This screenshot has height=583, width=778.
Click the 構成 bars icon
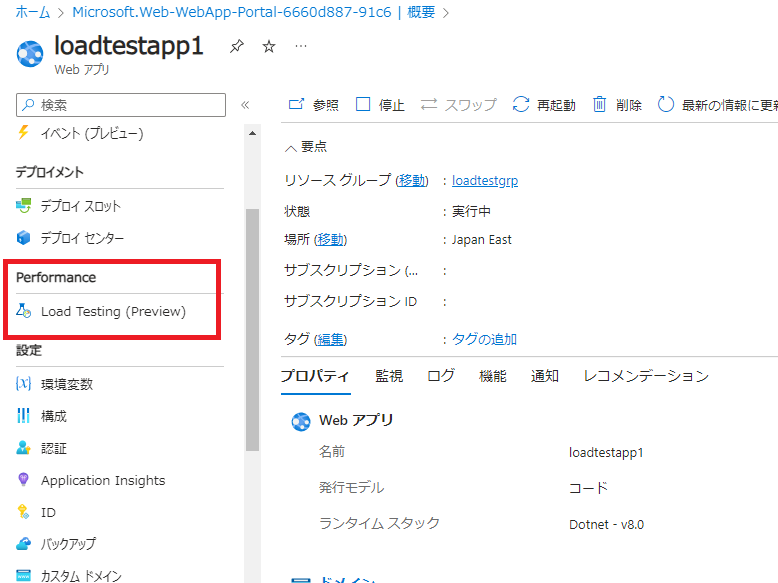23,415
